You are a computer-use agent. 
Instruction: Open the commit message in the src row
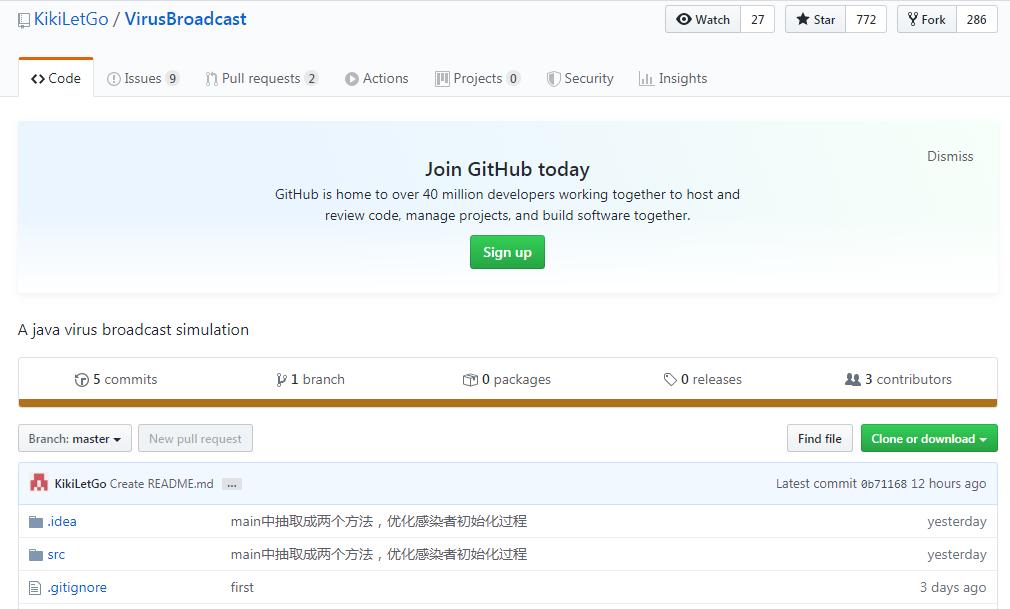[379, 554]
